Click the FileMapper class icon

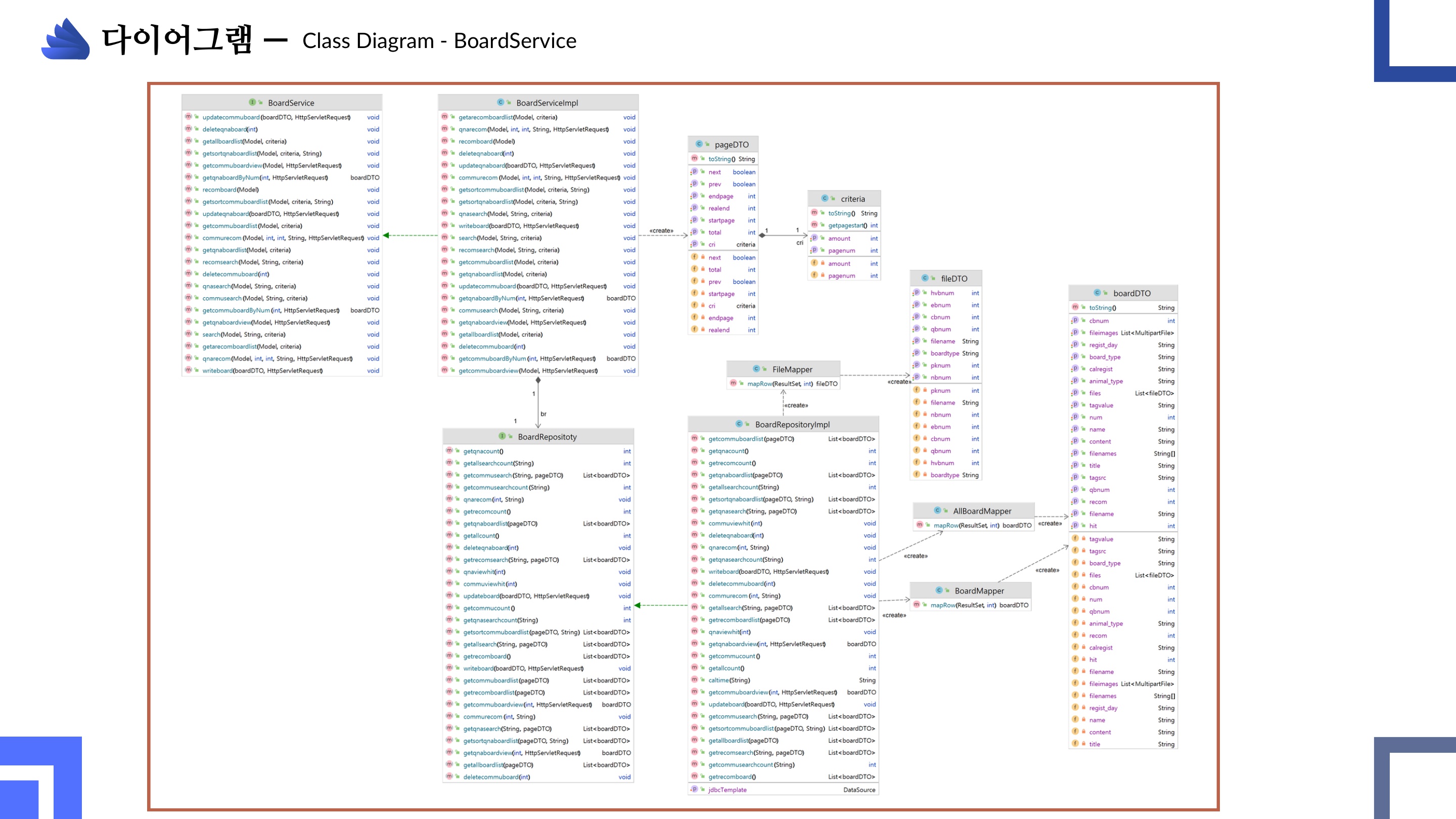[x=756, y=369]
